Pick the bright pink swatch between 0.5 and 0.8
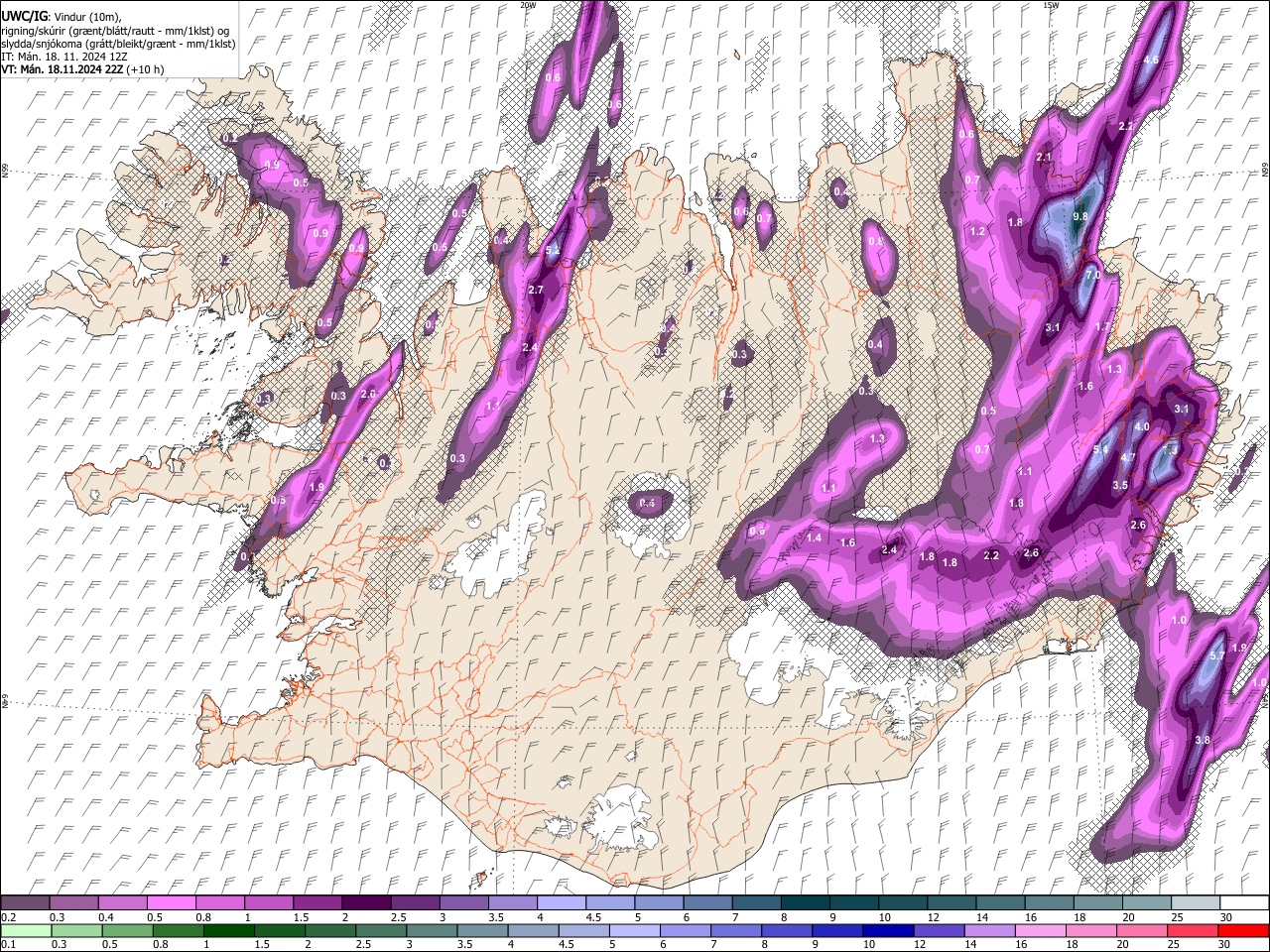The image size is (1270, 952). pyautogui.click(x=172, y=902)
